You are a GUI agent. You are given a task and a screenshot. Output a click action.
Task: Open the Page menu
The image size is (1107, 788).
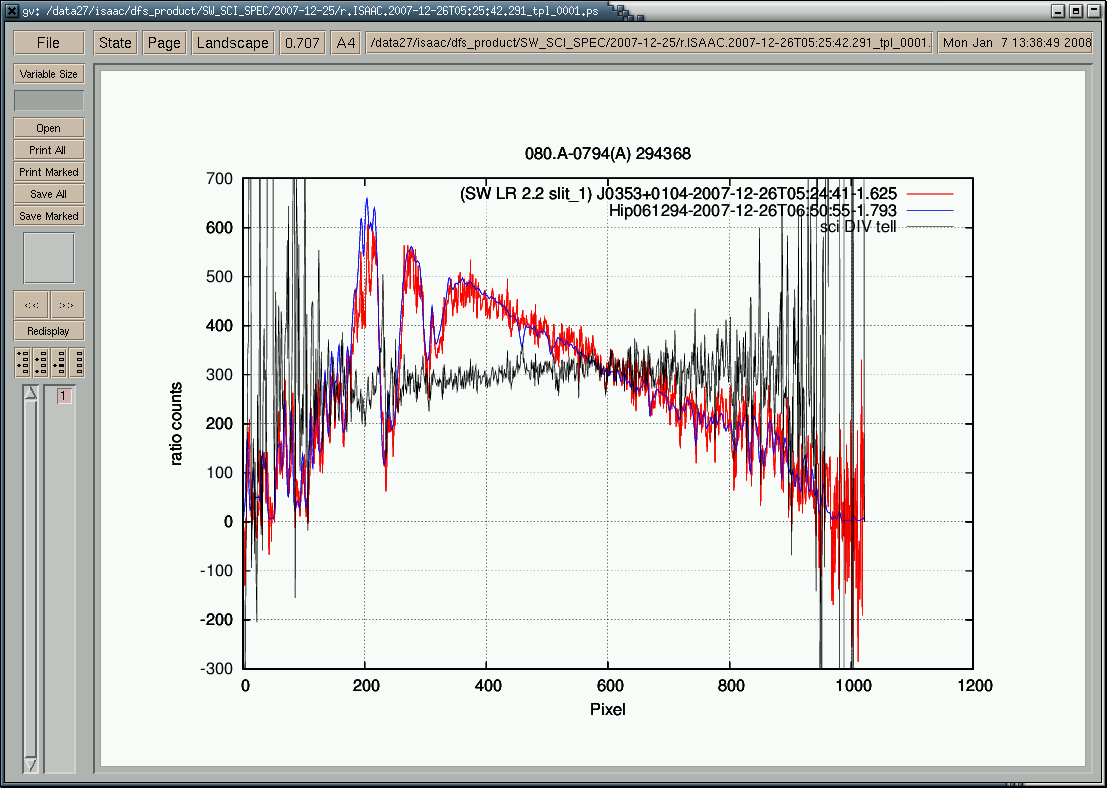[164, 43]
